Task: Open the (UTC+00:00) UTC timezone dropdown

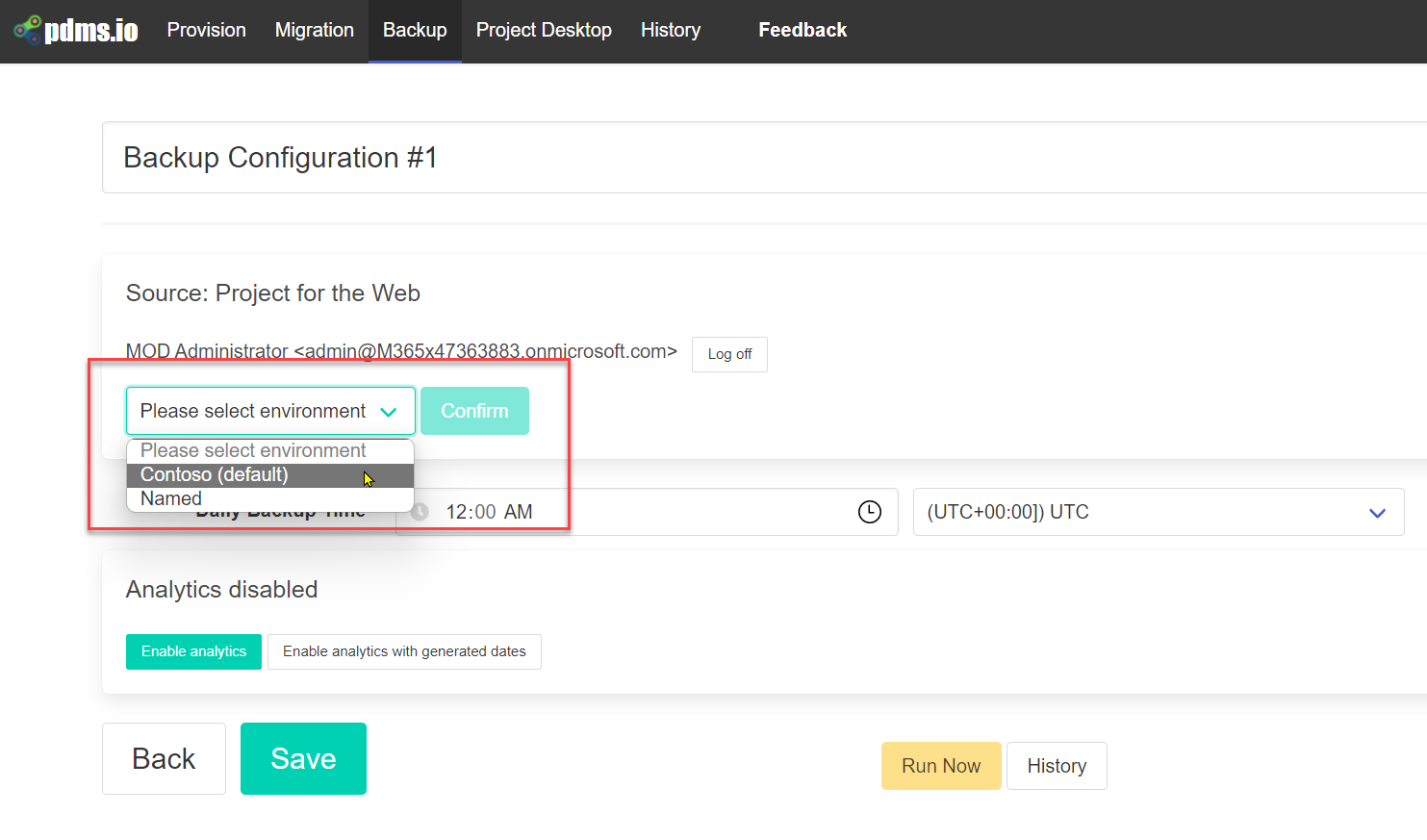Action: click(1159, 512)
